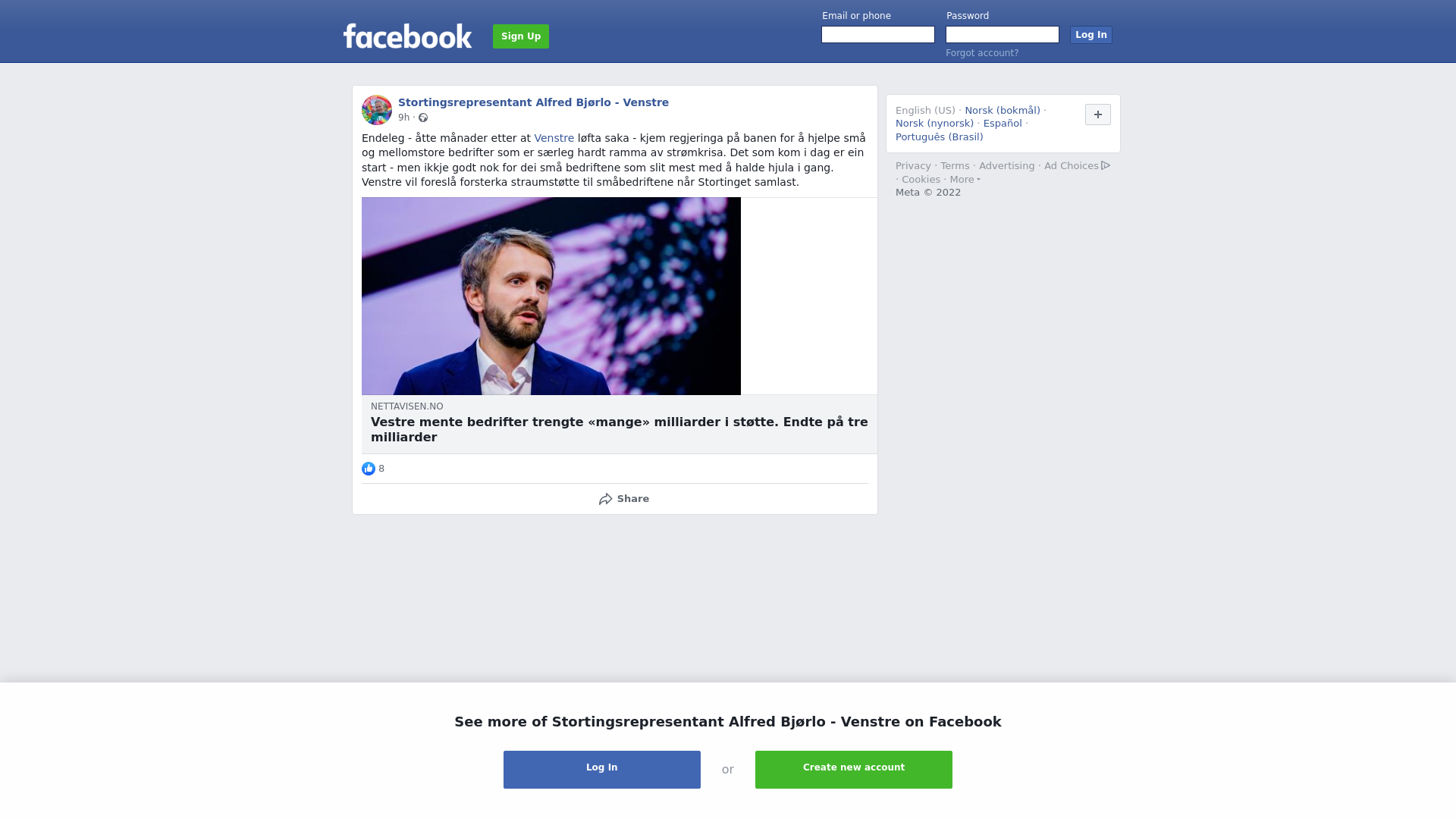Click the Create new account button
The image size is (1456, 819).
(x=854, y=770)
